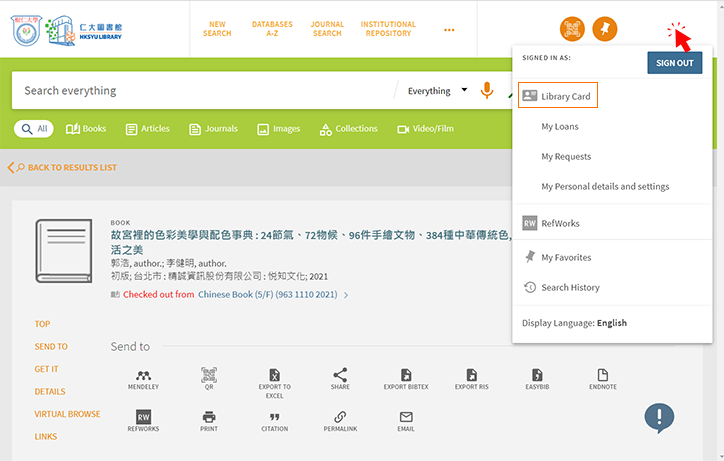Start voice search with microphone icon
Viewport: 724px width, 461px height.
[x=487, y=91]
